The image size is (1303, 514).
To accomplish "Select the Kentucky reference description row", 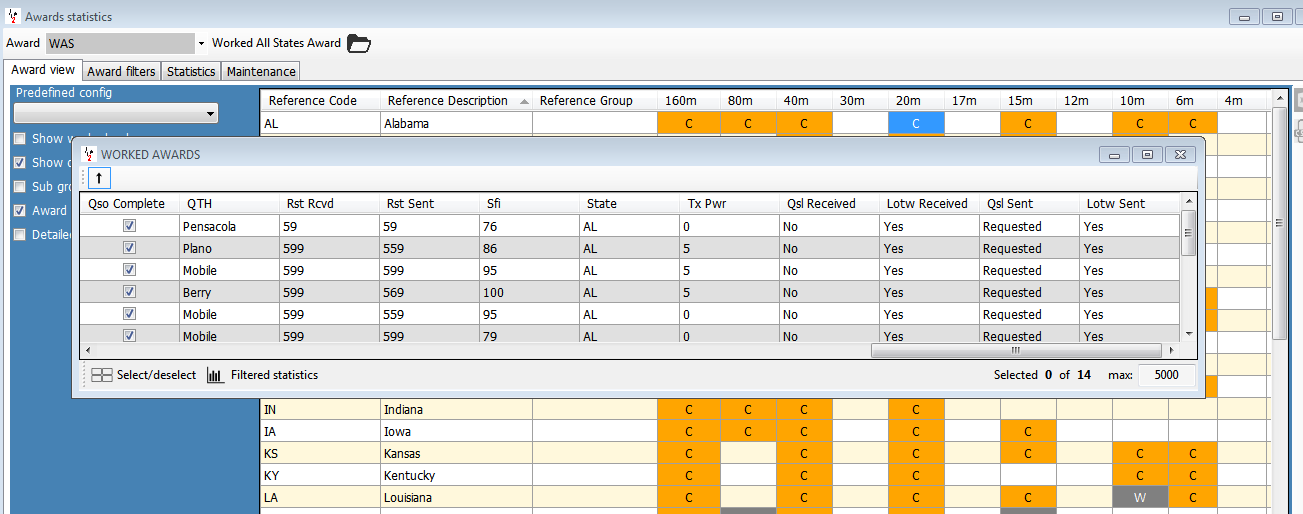I will (x=456, y=475).
